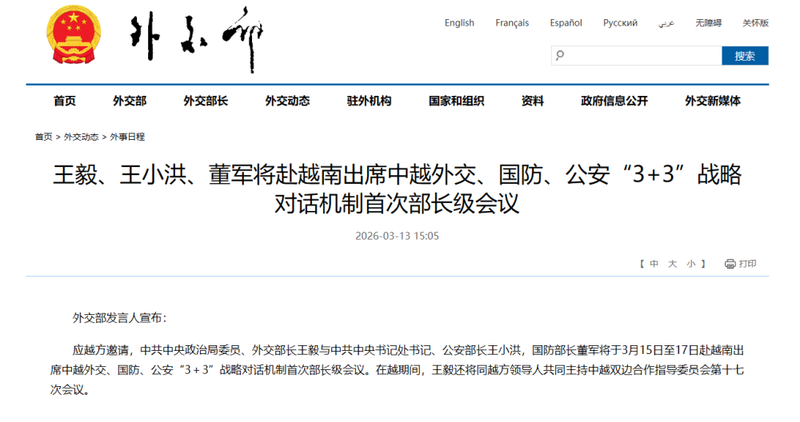The width and height of the screenshot is (800, 422).
Task: Go to 首页 in main navigation bar
Action: pyautogui.click(x=64, y=101)
